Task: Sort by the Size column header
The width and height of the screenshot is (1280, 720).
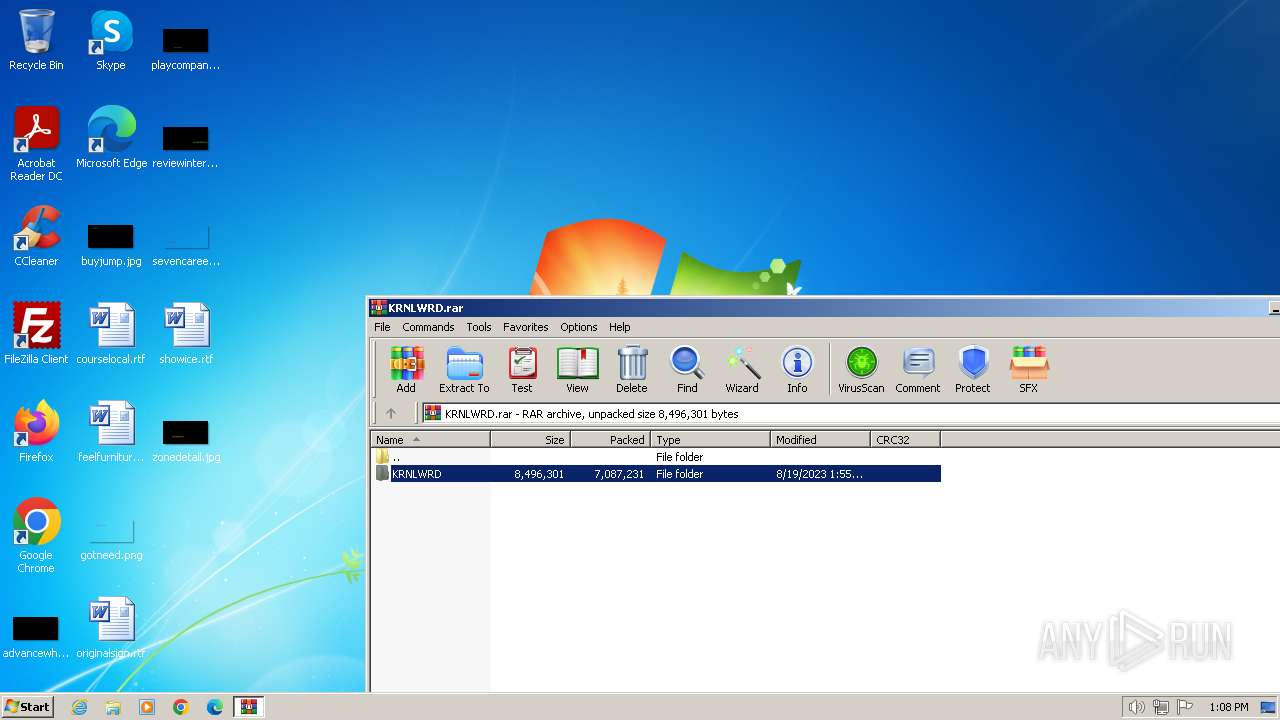Action: pos(531,440)
